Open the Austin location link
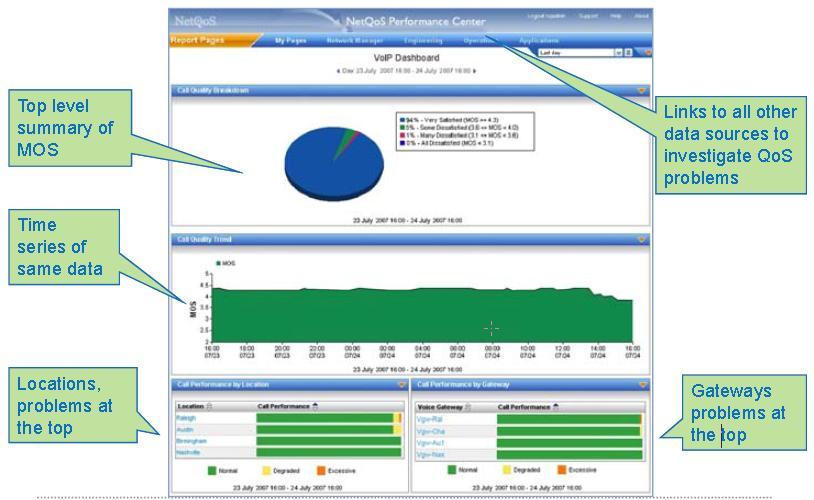814x500 pixels. click(184, 430)
